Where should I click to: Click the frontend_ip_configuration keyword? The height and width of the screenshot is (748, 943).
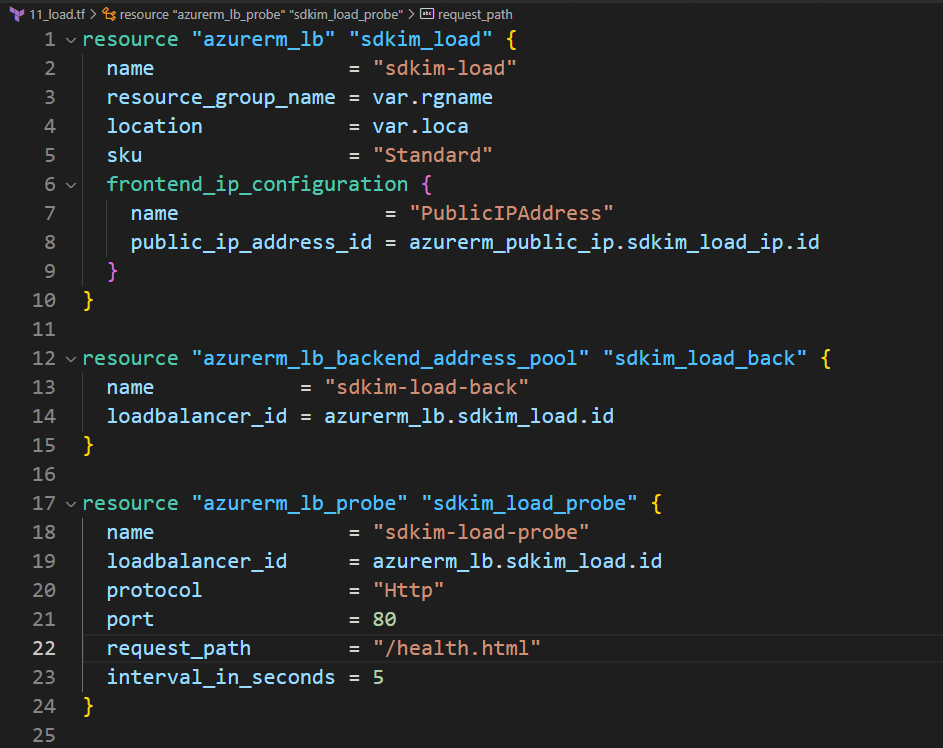click(257, 185)
